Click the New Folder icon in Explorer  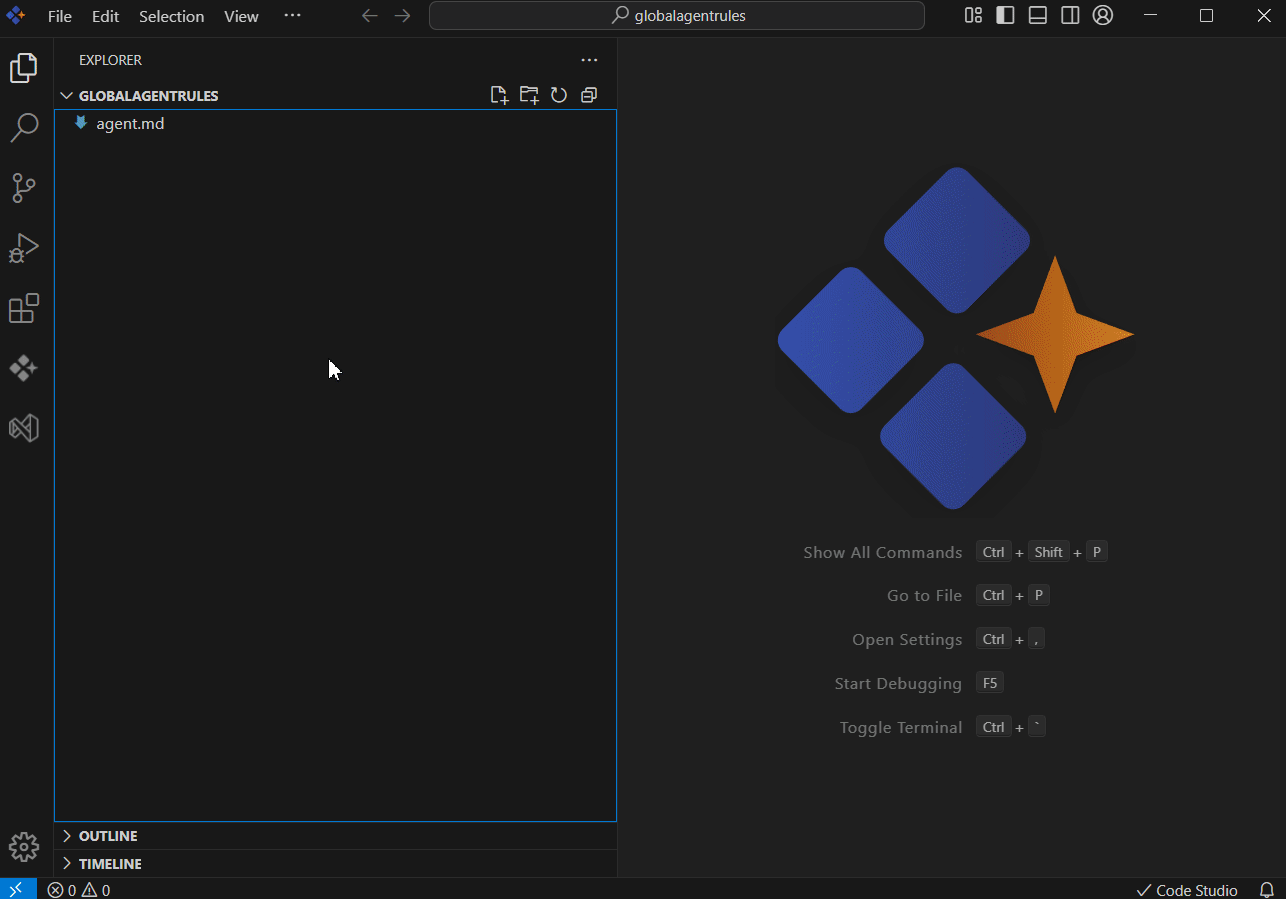click(x=529, y=95)
